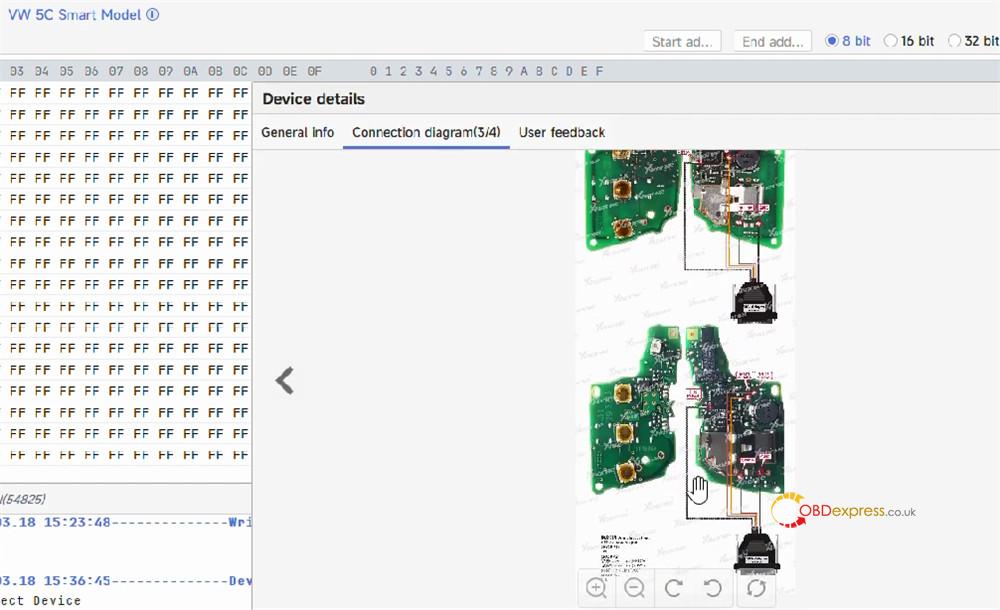This screenshot has width=1000, height=610.
Task: Open the User feedback tab
Action: 560,132
